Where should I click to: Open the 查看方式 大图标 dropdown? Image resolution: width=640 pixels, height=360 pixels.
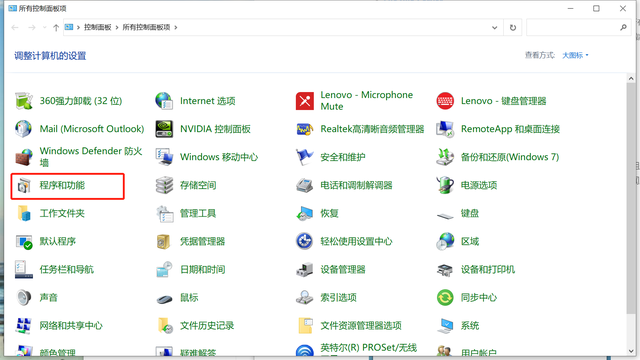(576, 55)
